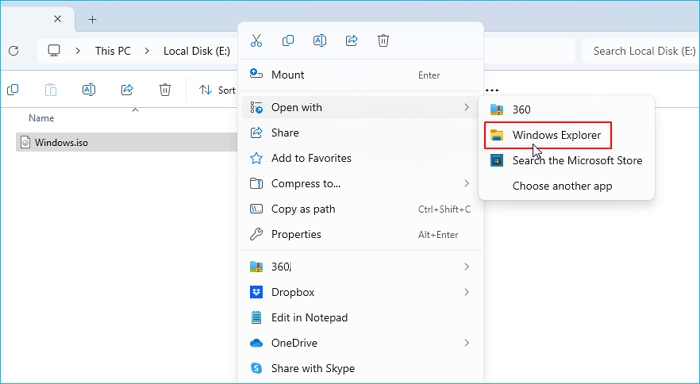Screen dimensions: 700x384
Task: Click the Rename icon in context menu
Action: click(x=320, y=41)
